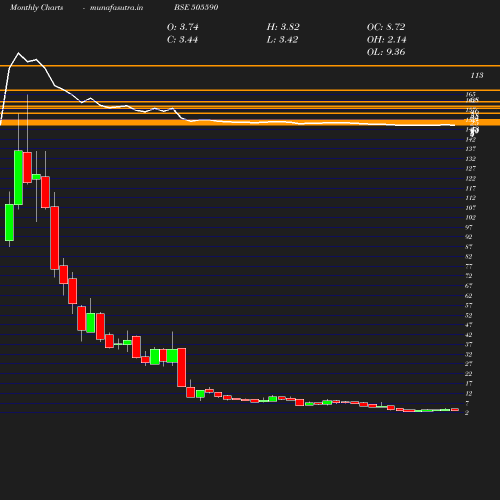This screenshot has height=500, width=500.
Task: Click the 'OL: 9.36' reading
Action: 386,52
